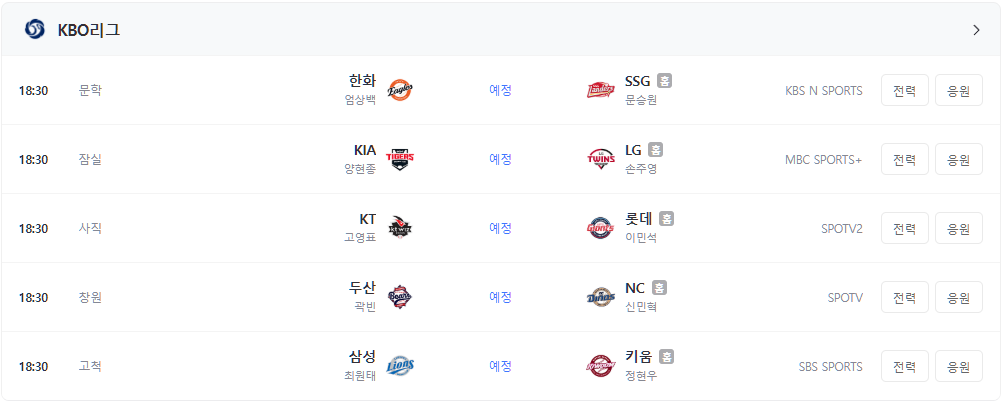Expand KBO league with the right chevron

pyautogui.click(x=976, y=30)
